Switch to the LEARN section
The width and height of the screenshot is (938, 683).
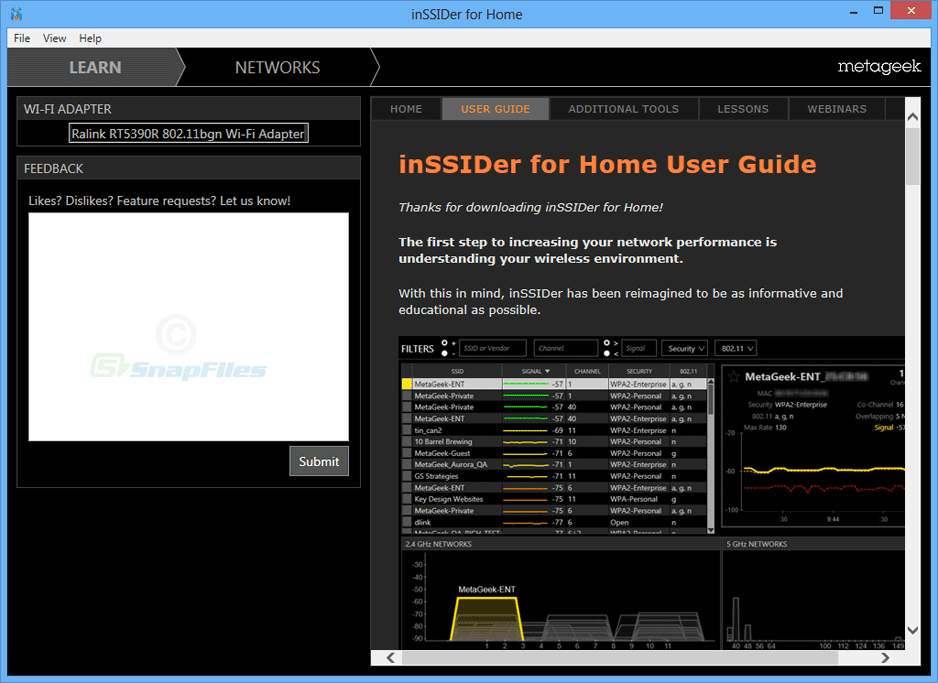[95, 68]
